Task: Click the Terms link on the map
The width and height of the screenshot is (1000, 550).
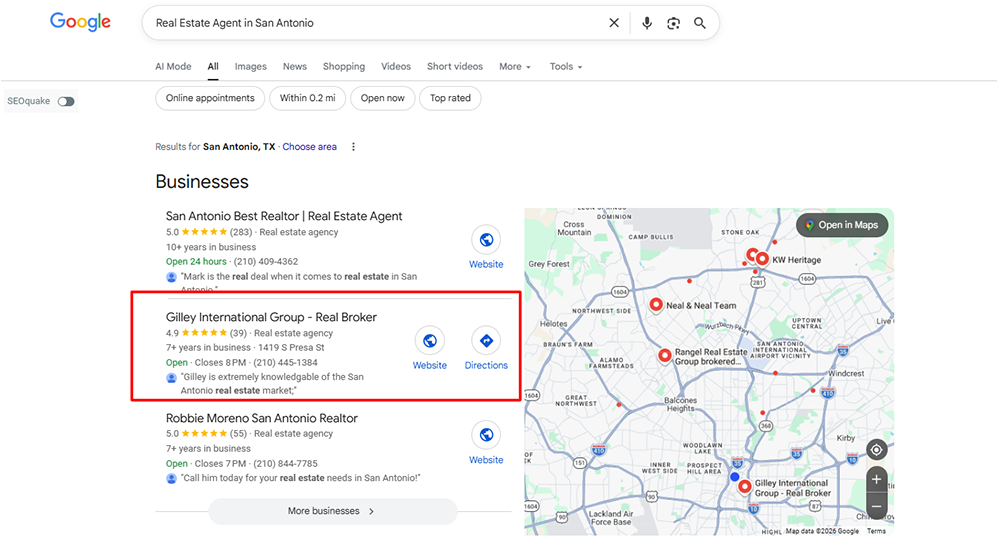Action: click(x=876, y=531)
